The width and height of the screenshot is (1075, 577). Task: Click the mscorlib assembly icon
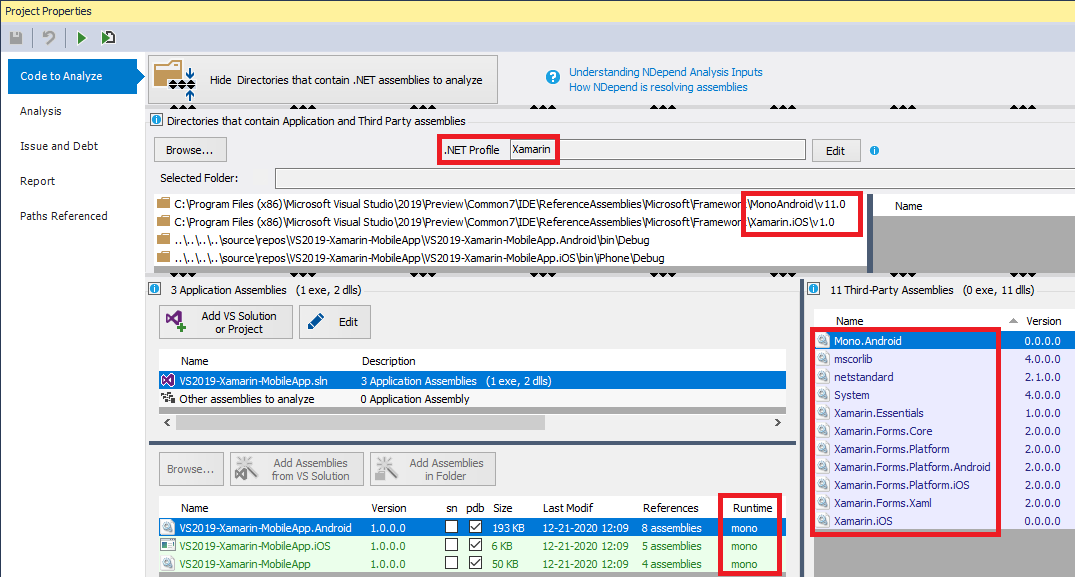coord(823,358)
